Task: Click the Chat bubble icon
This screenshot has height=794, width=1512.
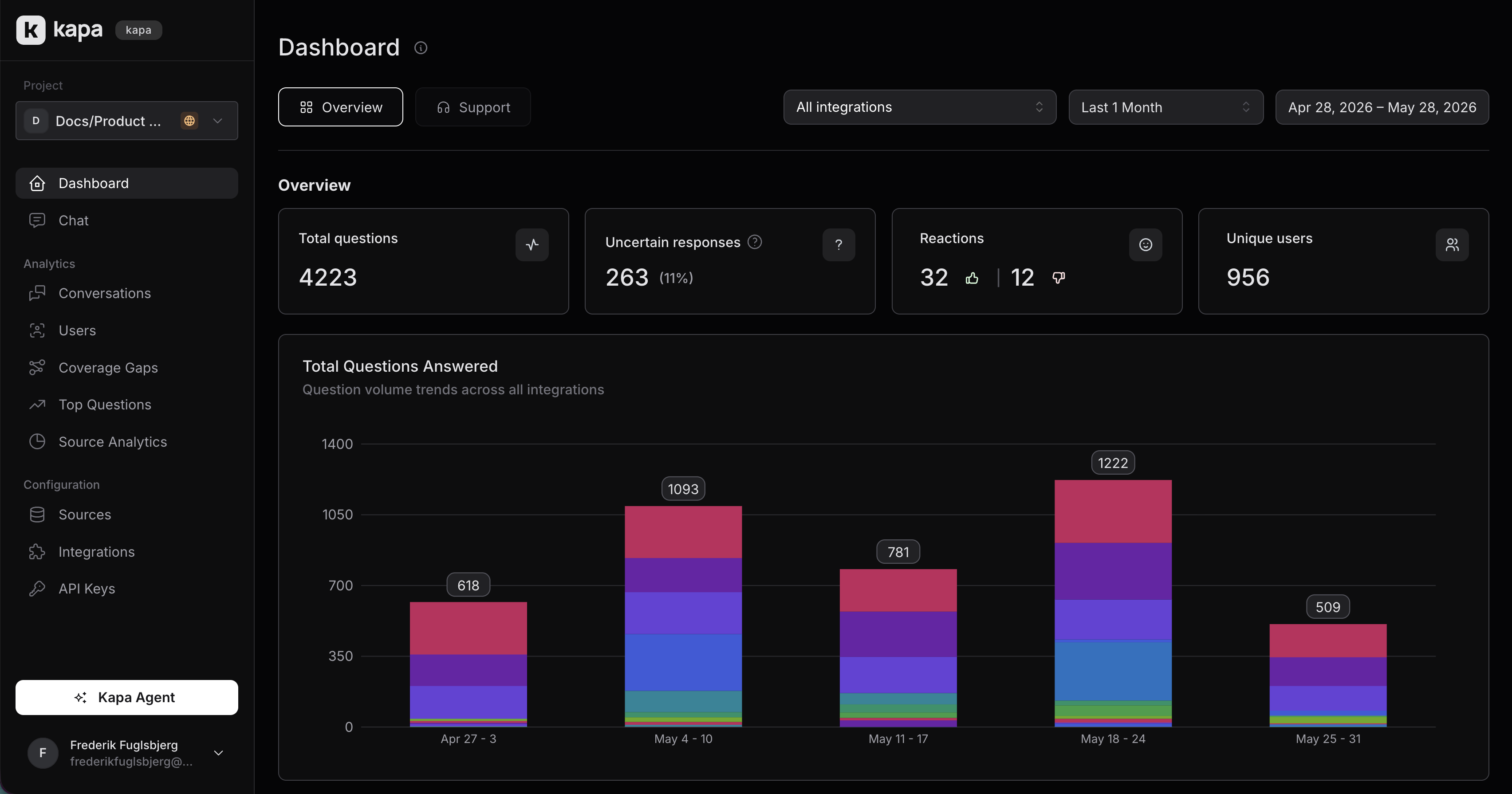Action: coord(37,220)
